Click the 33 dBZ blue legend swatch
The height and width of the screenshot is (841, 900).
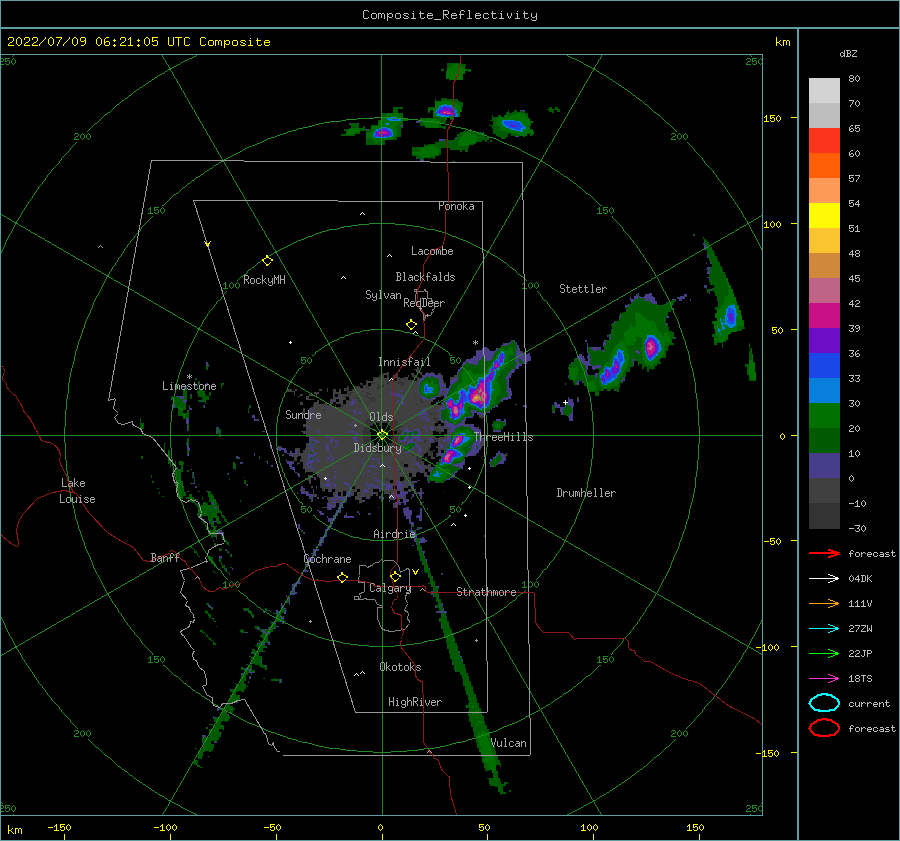(824, 390)
